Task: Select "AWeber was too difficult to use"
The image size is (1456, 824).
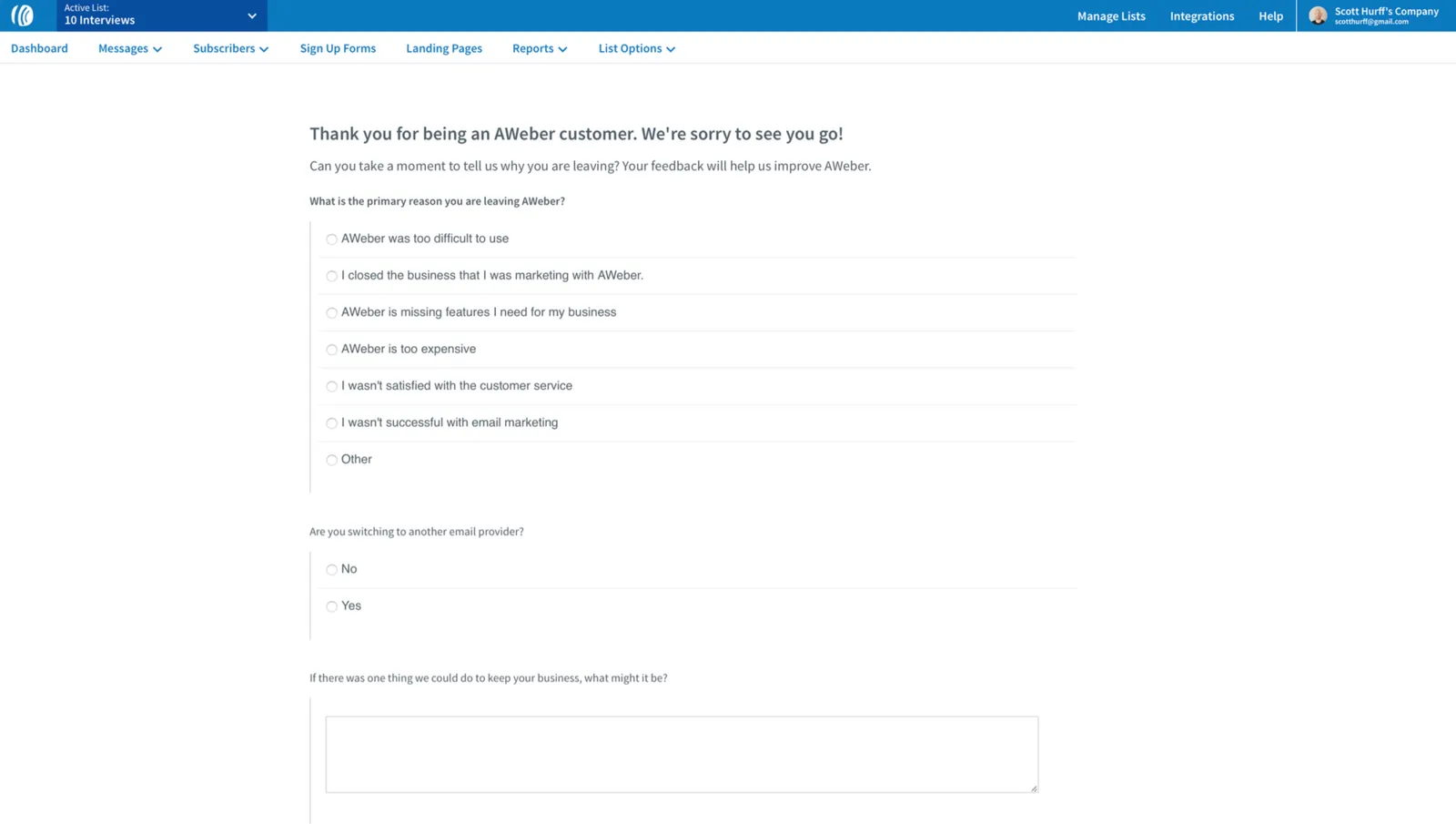Action: tap(331, 239)
